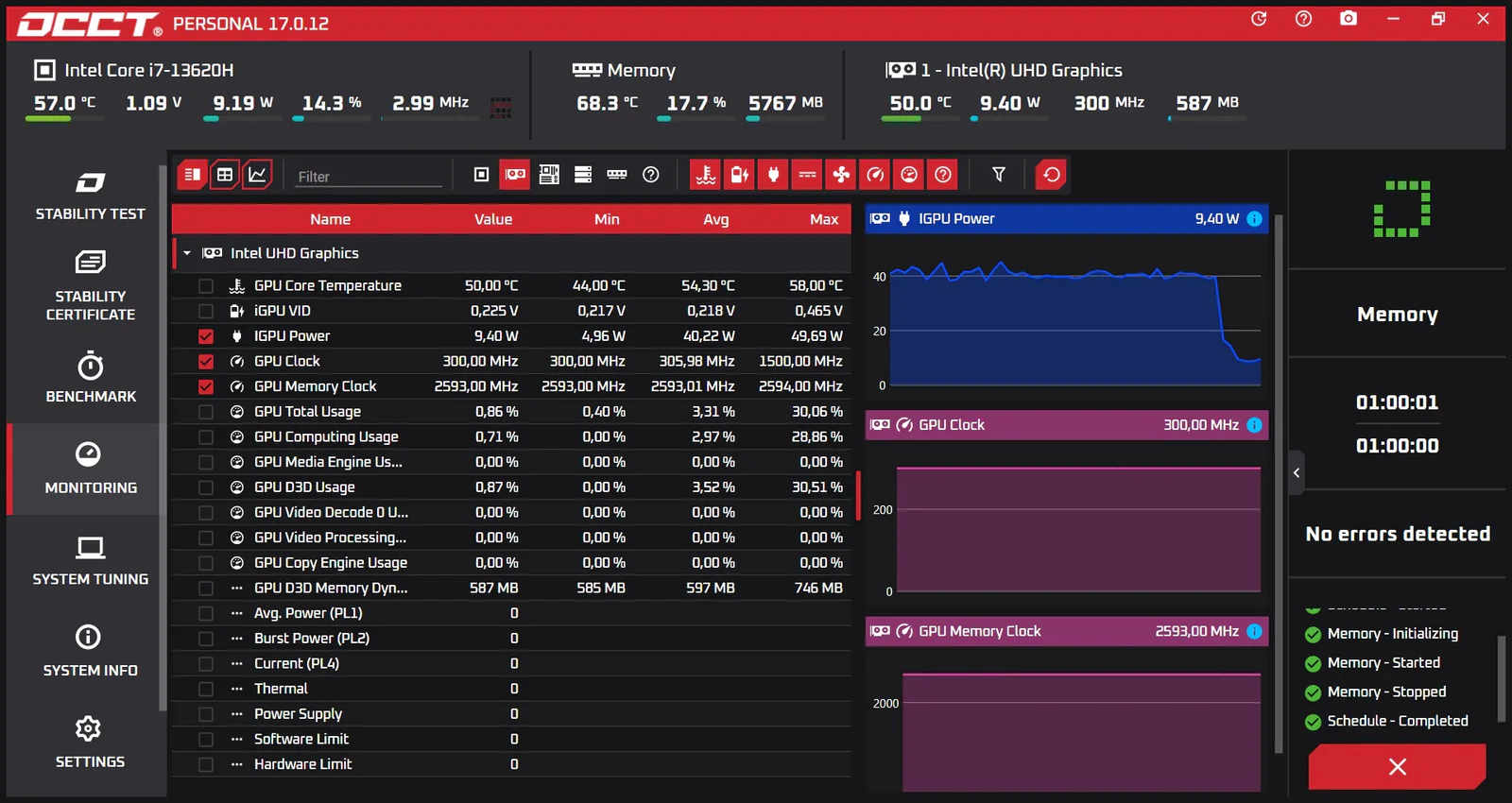
Task: Toggle the fan sensor type filter
Action: [841, 174]
